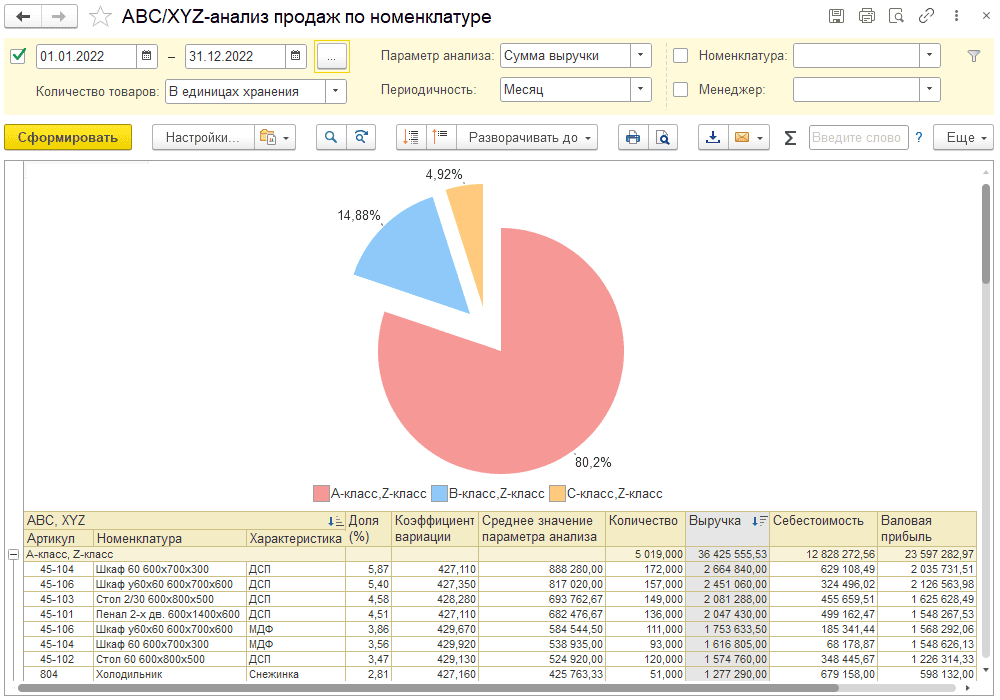Open the filter funnel icon
Screen dimensions: 1000x700
[973, 56]
